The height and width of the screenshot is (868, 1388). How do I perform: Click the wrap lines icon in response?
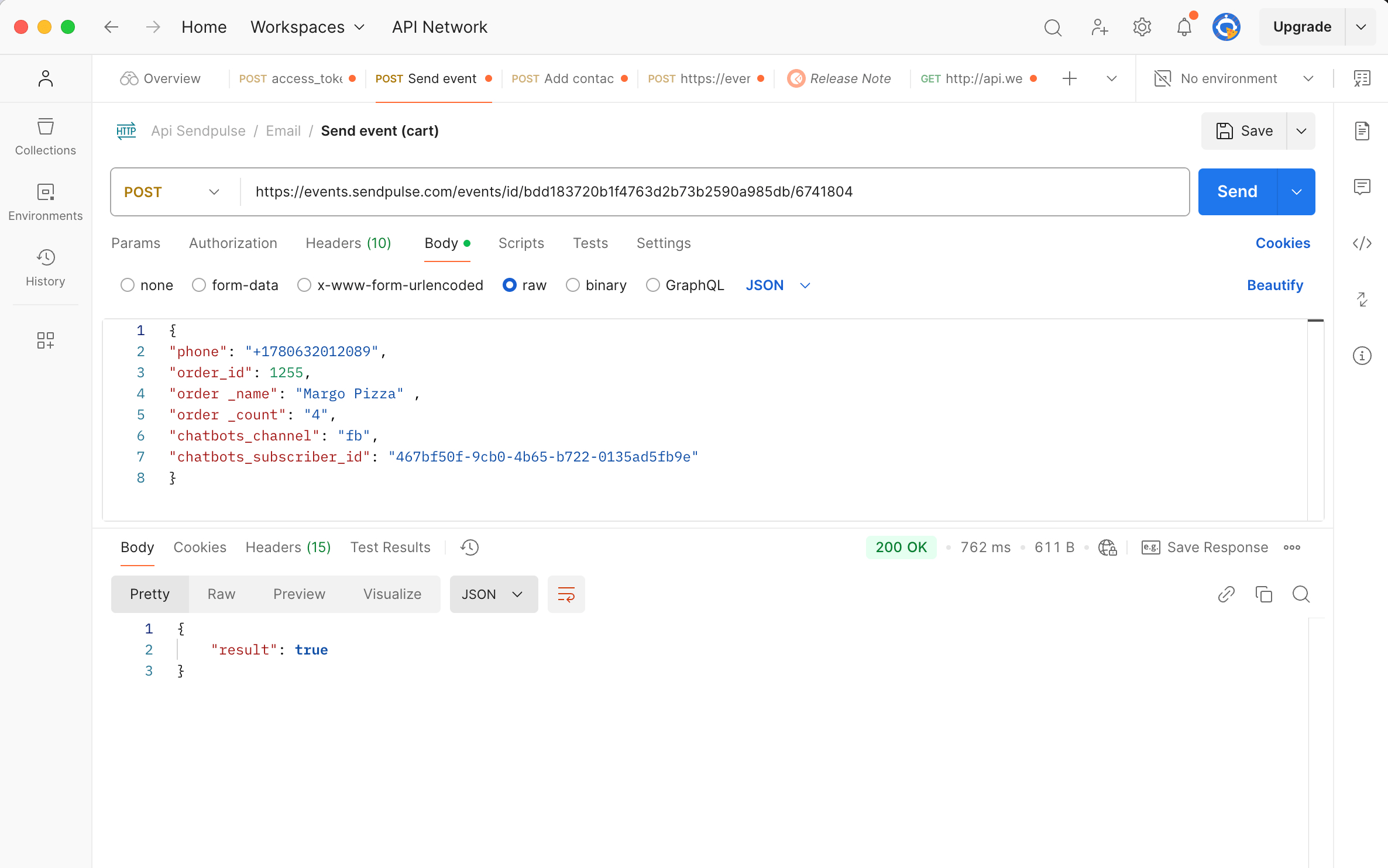(566, 594)
